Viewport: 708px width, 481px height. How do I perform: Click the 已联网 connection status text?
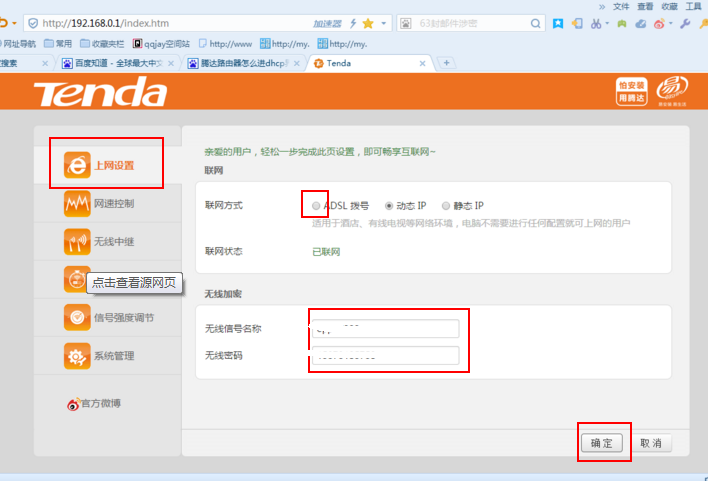click(x=326, y=252)
